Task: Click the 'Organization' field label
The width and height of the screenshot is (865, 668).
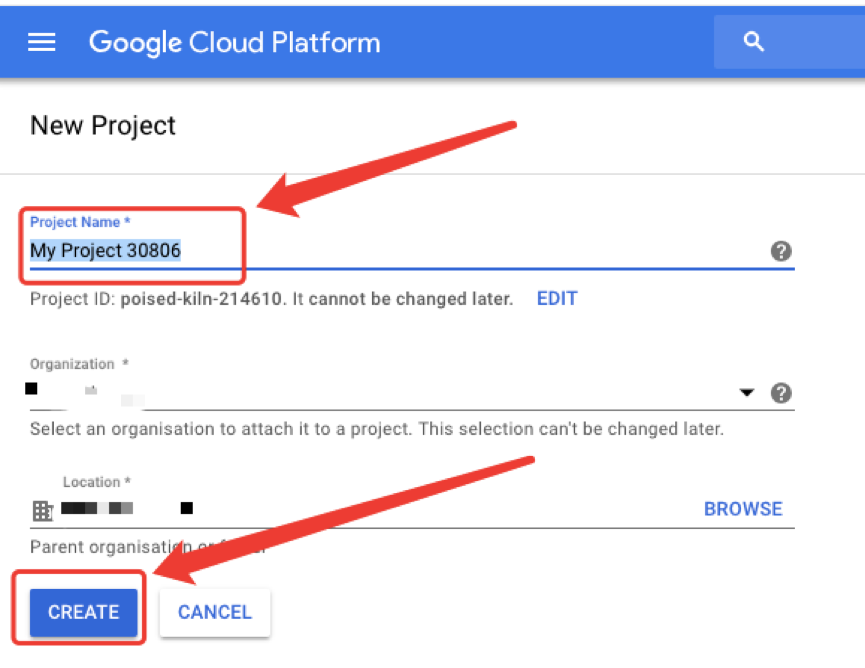Action: point(72,364)
